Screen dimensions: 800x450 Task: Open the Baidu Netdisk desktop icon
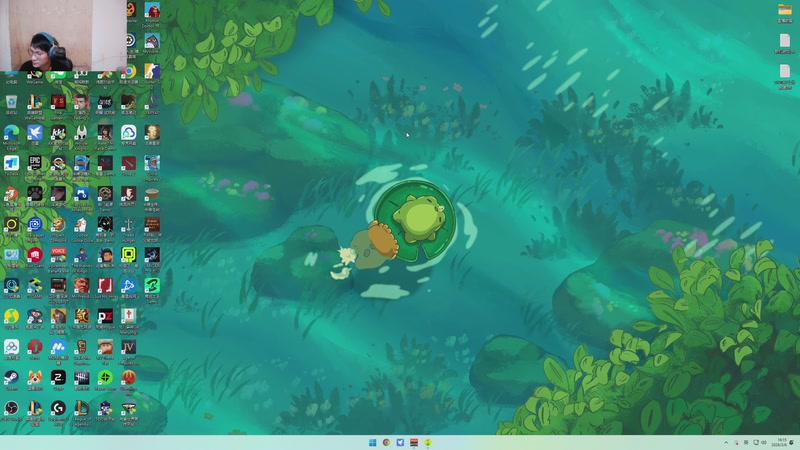[11, 347]
